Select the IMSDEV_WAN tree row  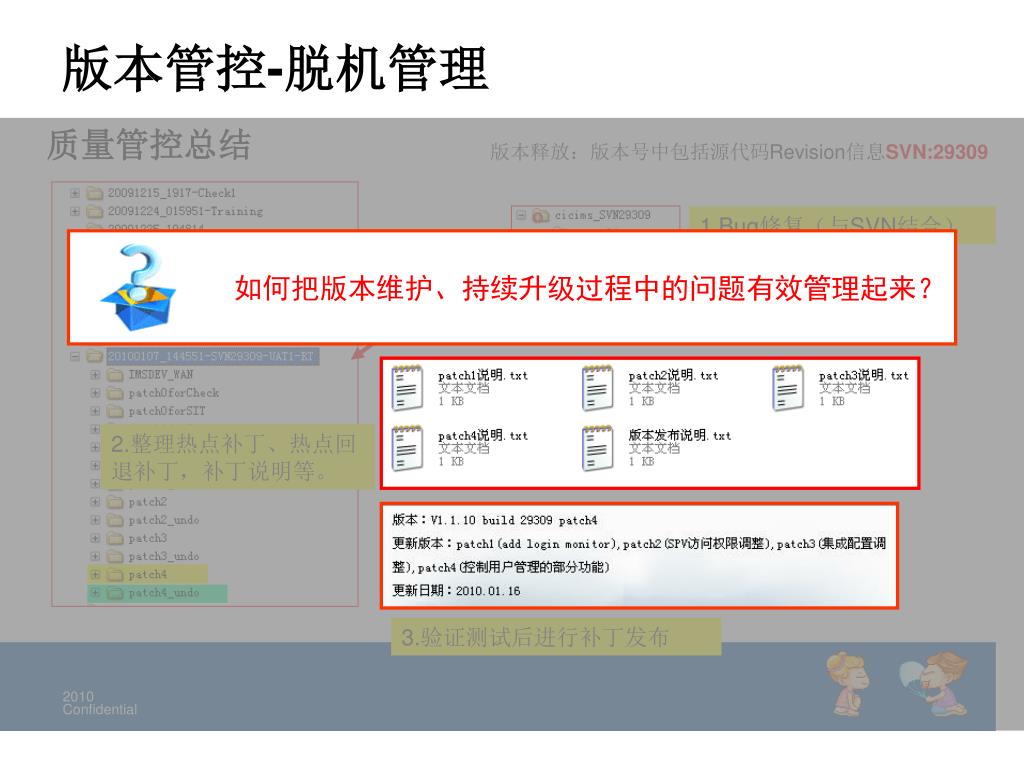[x=161, y=374]
